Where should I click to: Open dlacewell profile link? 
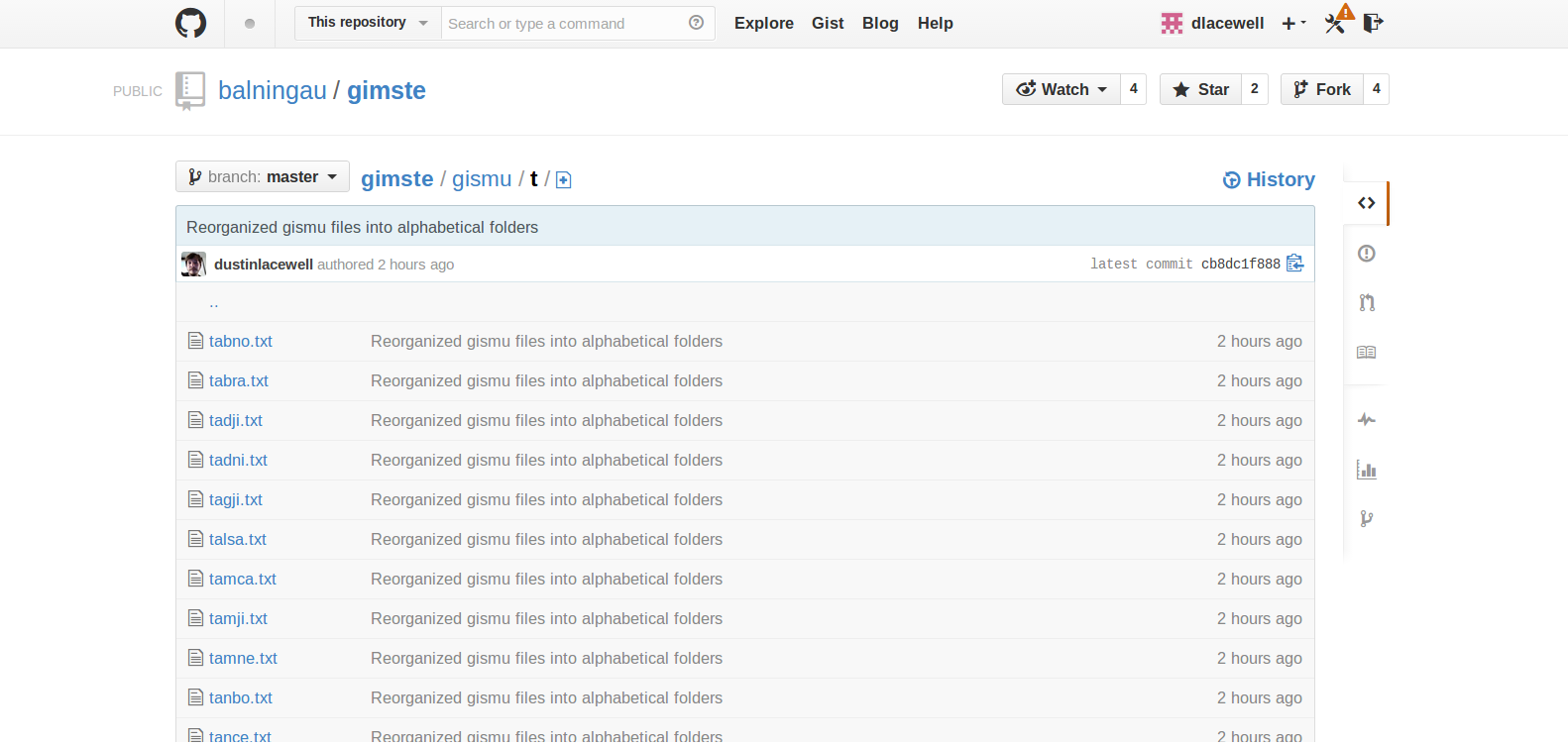click(x=1227, y=23)
